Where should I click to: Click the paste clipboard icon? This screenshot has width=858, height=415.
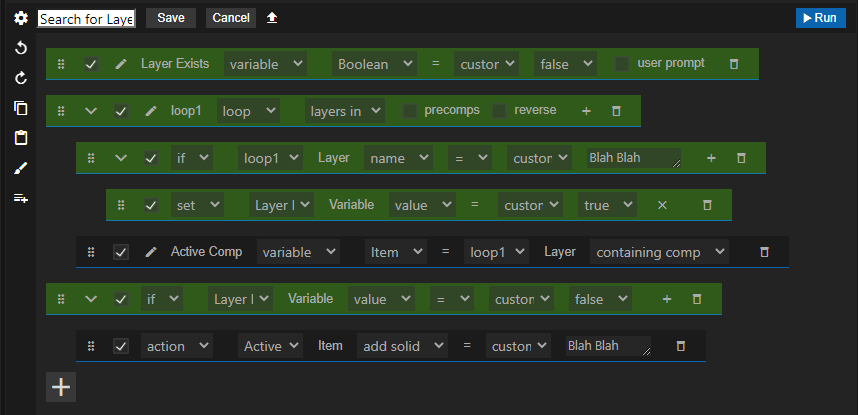[x=21, y=138]
